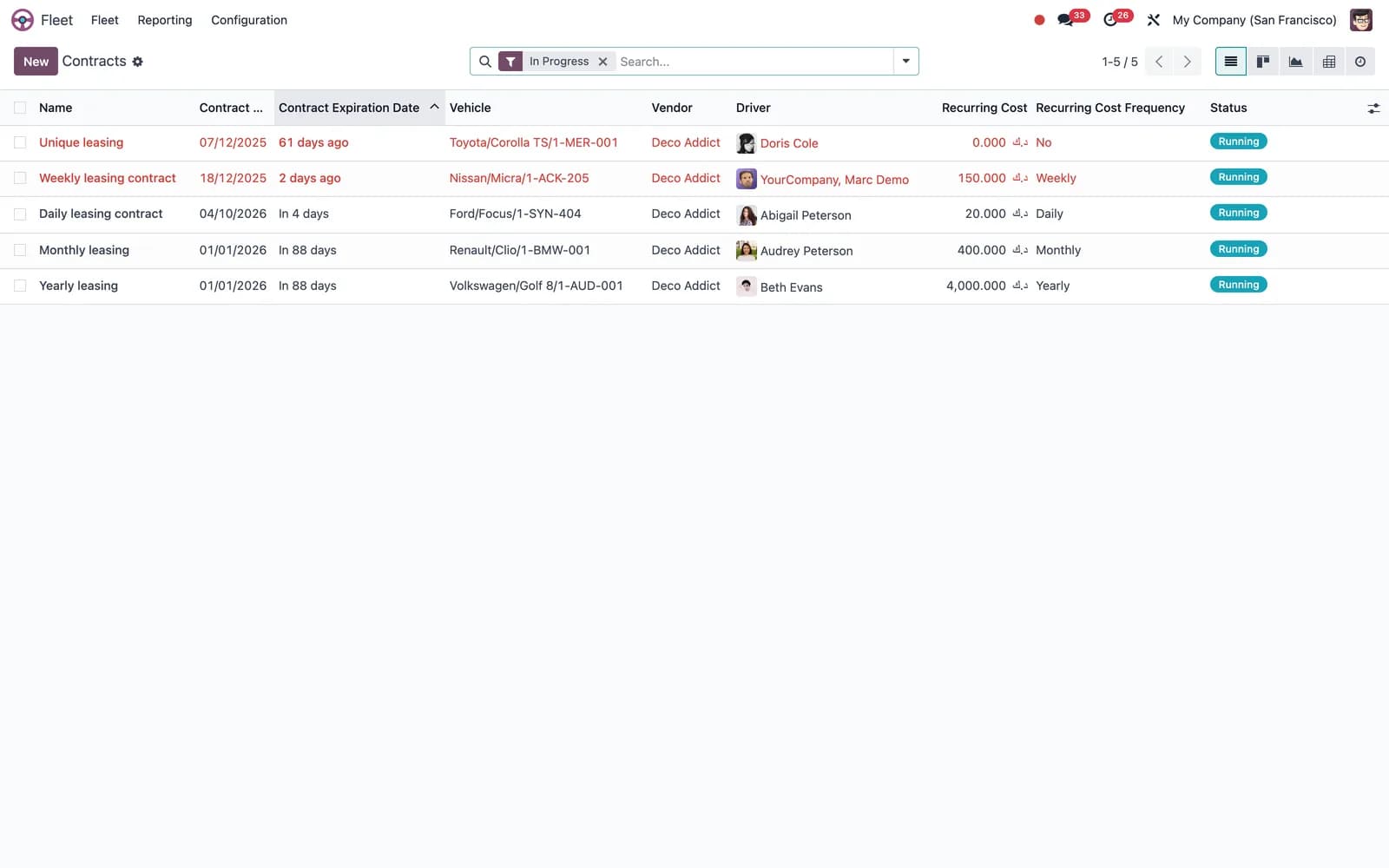Click the search text field
This screenshot has height=868, width=1389.
[x=754, y=62]
